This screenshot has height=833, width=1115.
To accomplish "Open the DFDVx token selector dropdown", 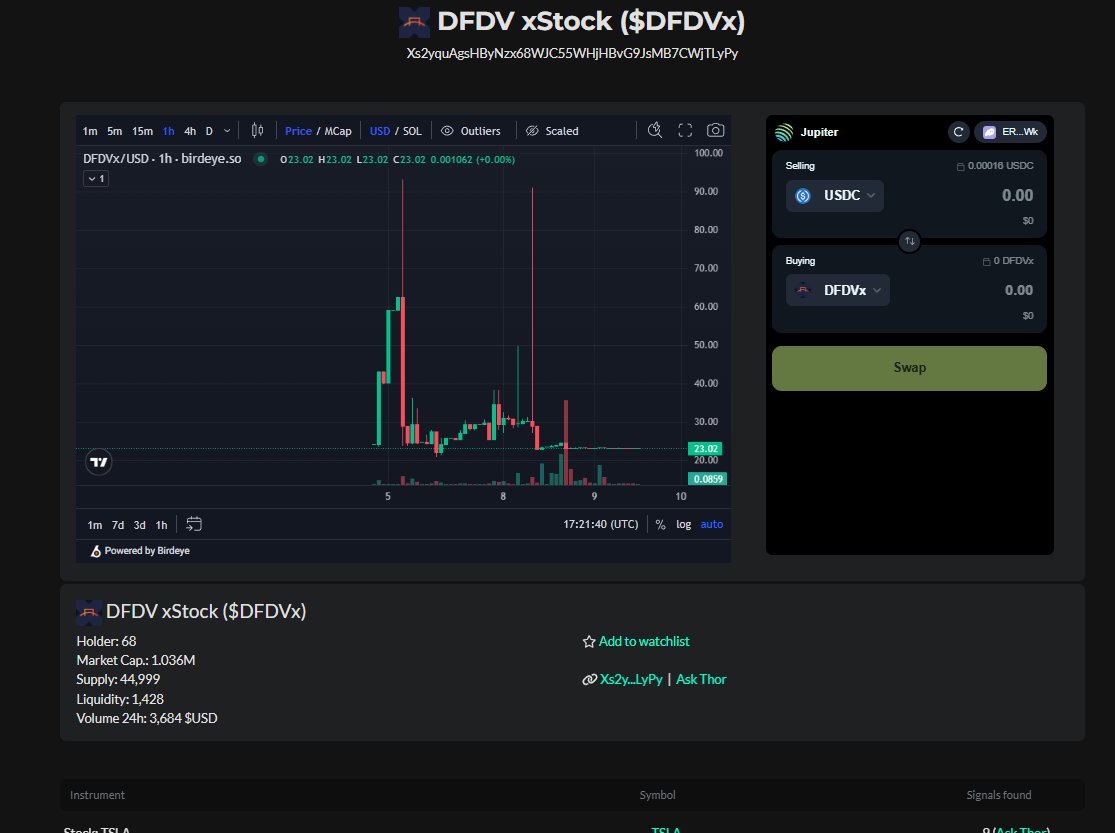I will click(838, 289).
